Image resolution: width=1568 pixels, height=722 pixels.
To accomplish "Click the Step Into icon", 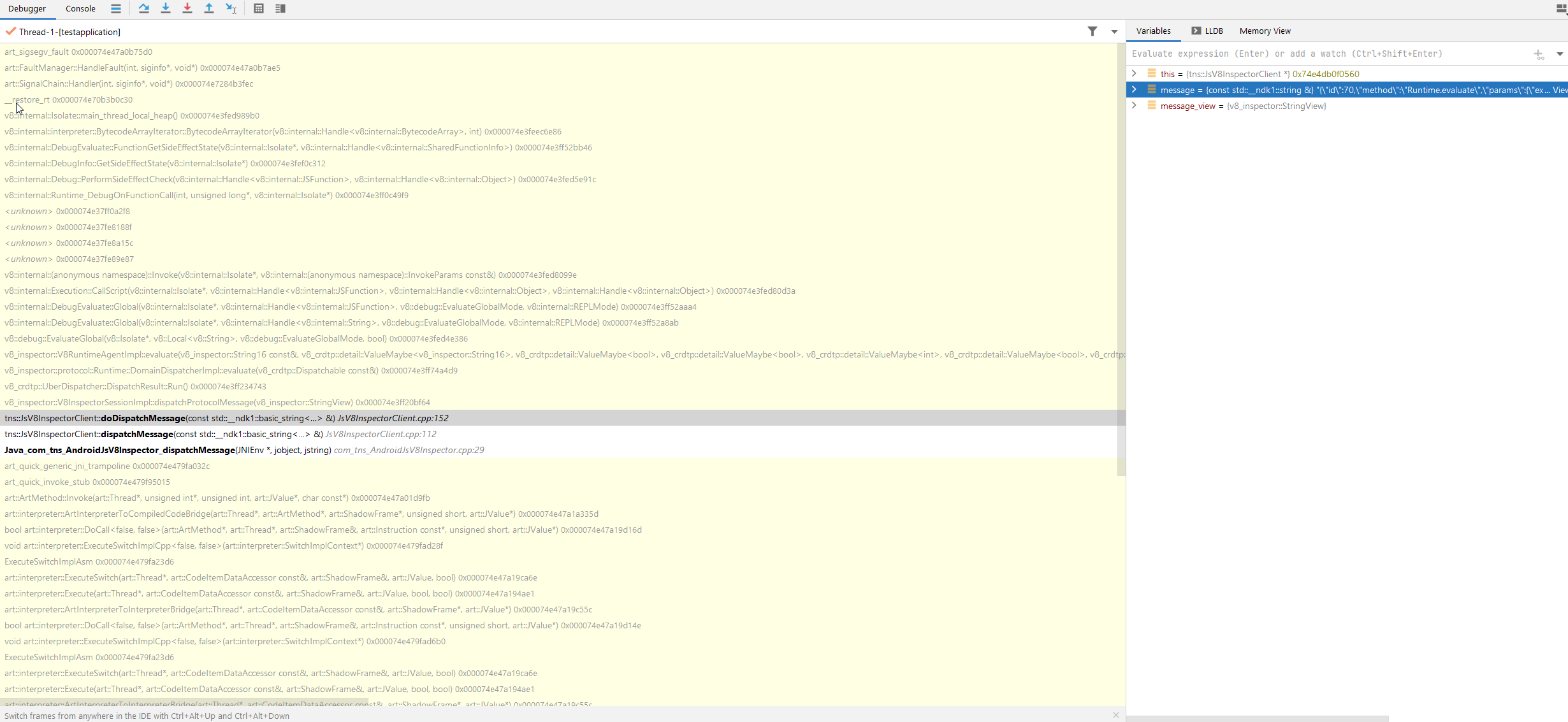I will click(x=166, y=8).
